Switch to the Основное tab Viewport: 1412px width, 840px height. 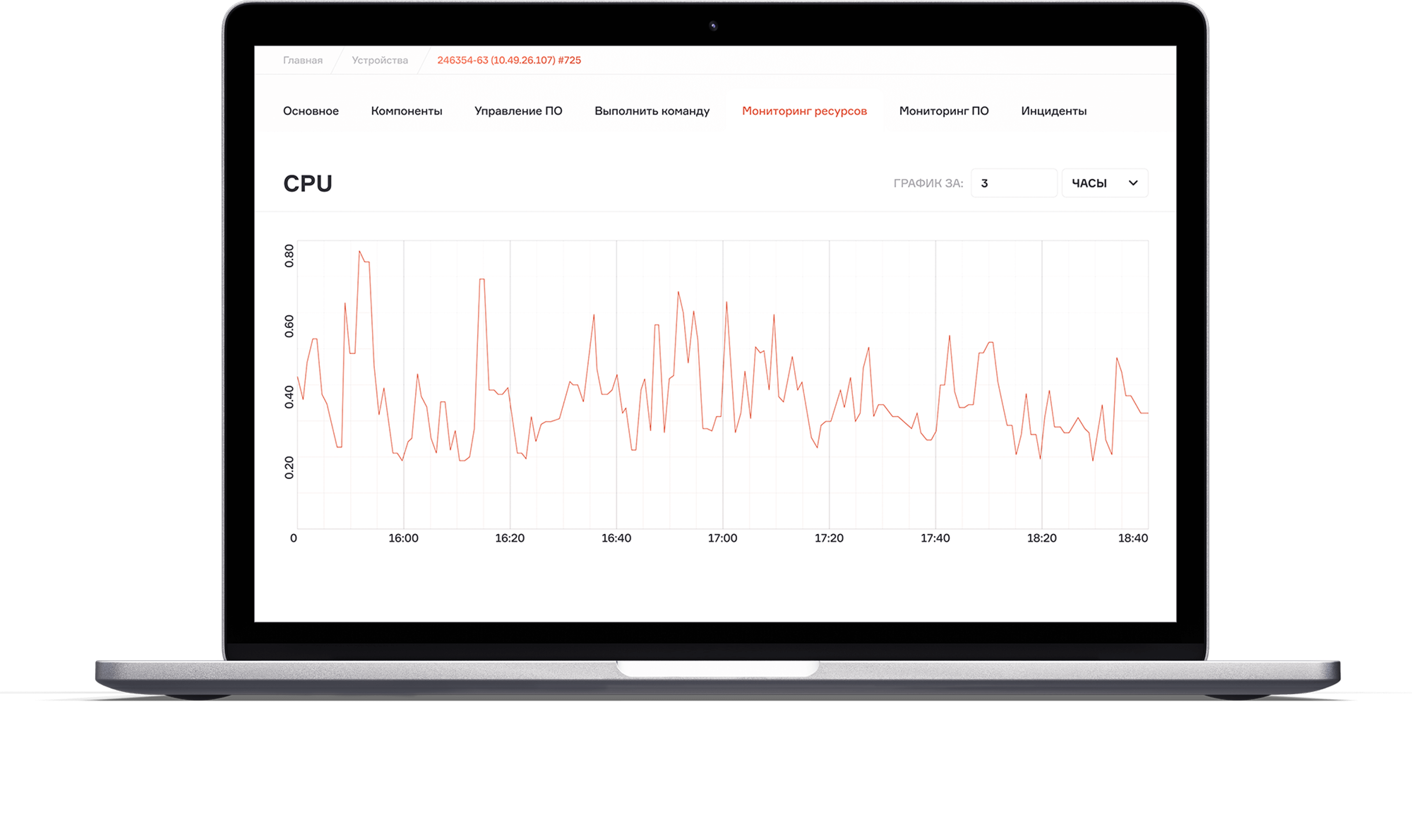tap(310, 111)
